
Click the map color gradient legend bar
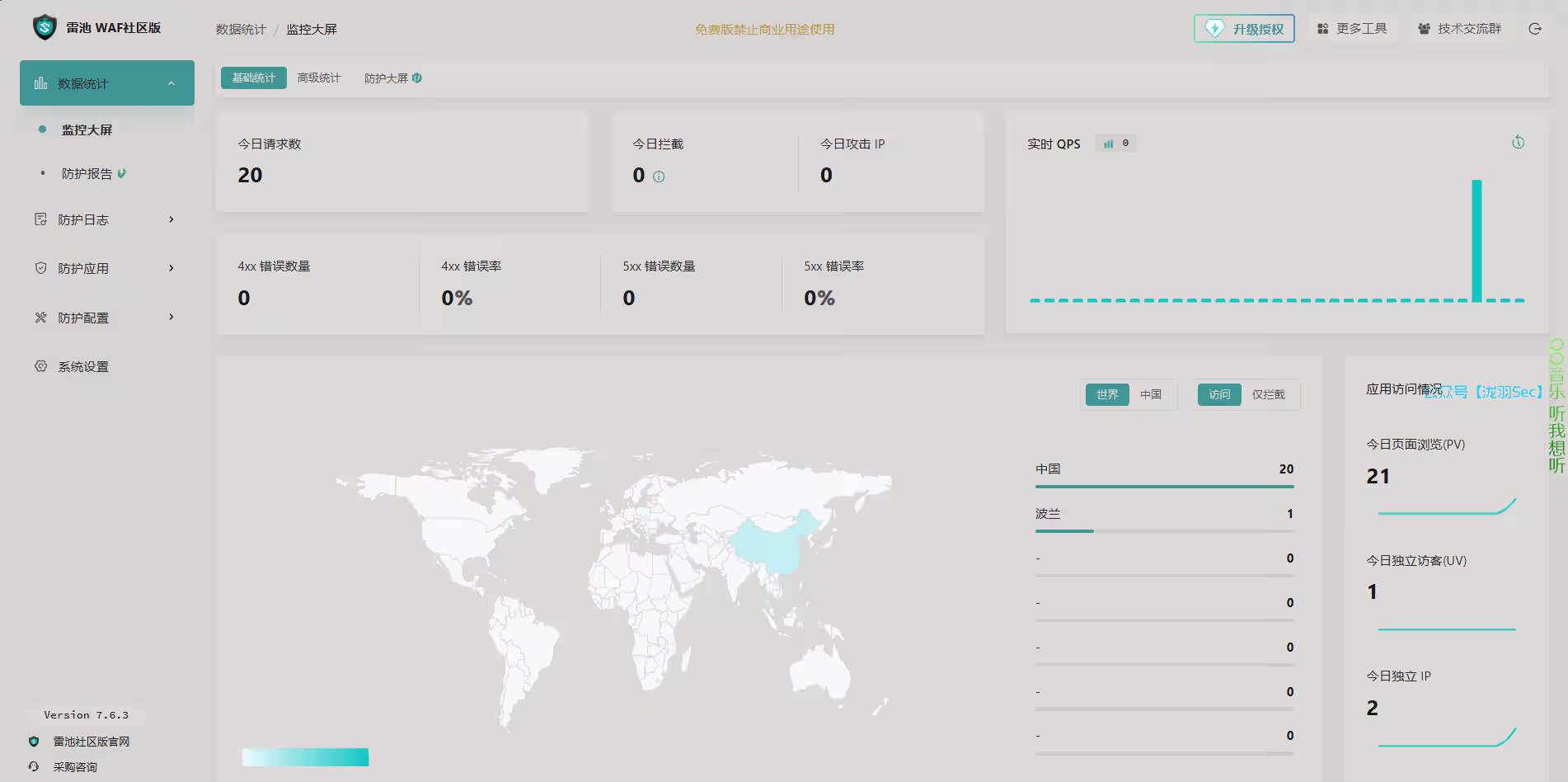click(x=305, y=757)
